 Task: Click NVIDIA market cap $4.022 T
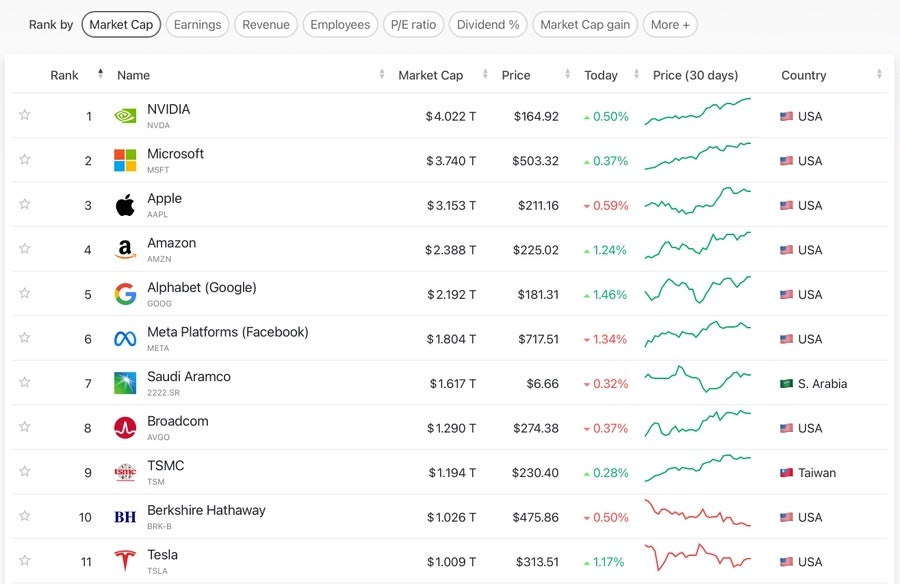click(451, 117)
